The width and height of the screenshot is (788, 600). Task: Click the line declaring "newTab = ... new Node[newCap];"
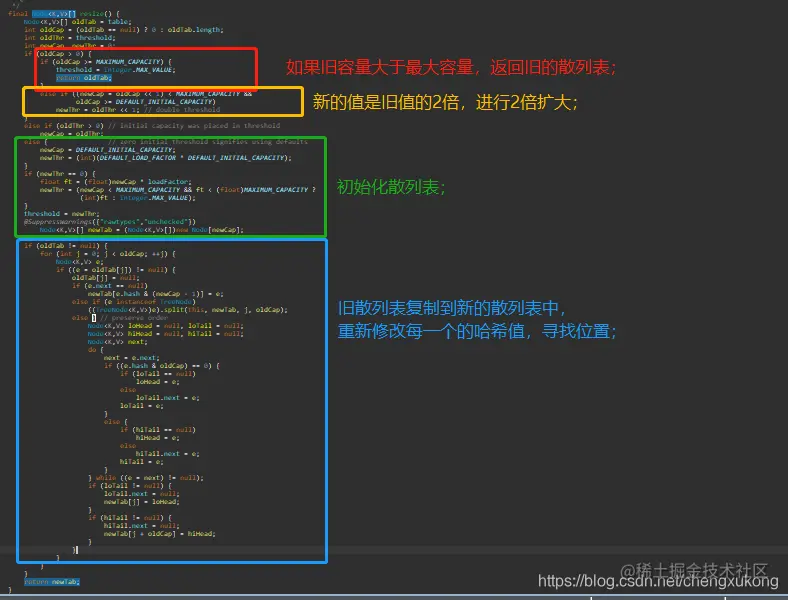[x=142, y=230]
